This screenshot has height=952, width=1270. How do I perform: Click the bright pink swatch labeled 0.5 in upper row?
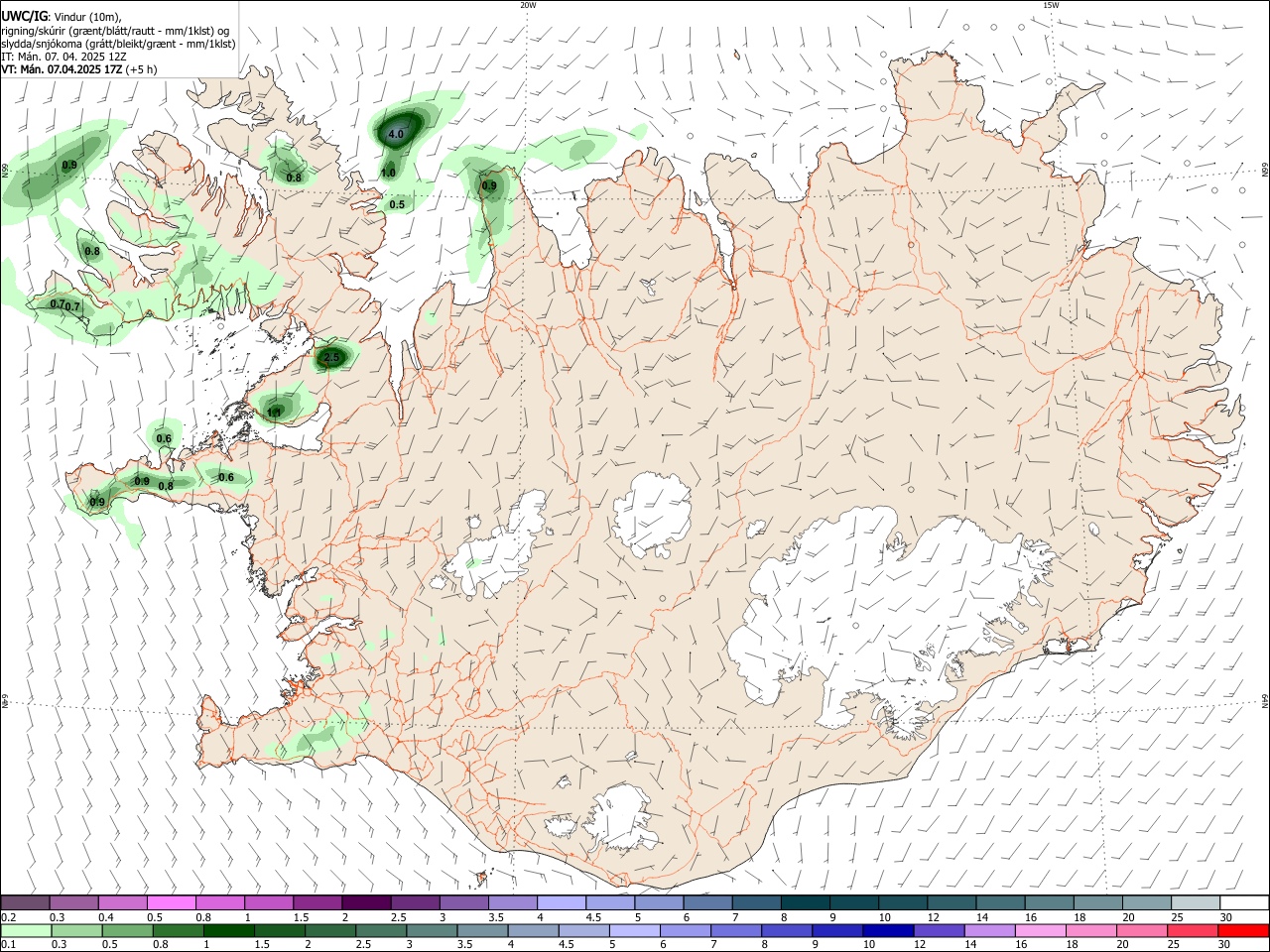(x=172, y=902)
